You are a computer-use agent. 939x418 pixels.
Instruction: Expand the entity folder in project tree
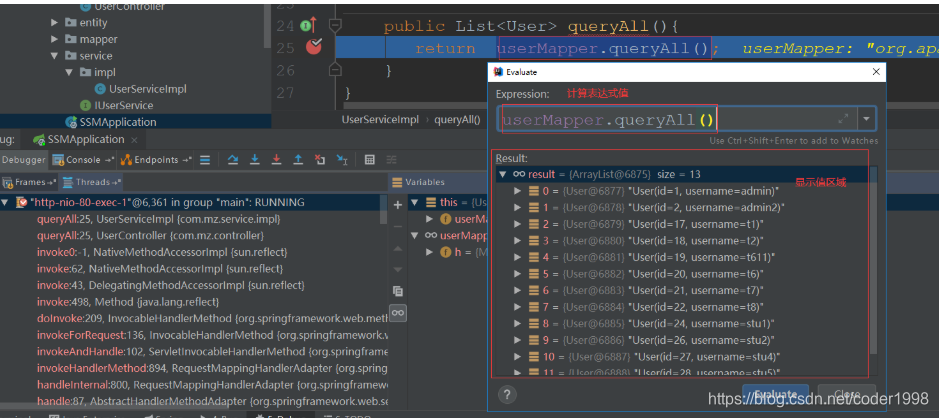[x=54, y=23]
